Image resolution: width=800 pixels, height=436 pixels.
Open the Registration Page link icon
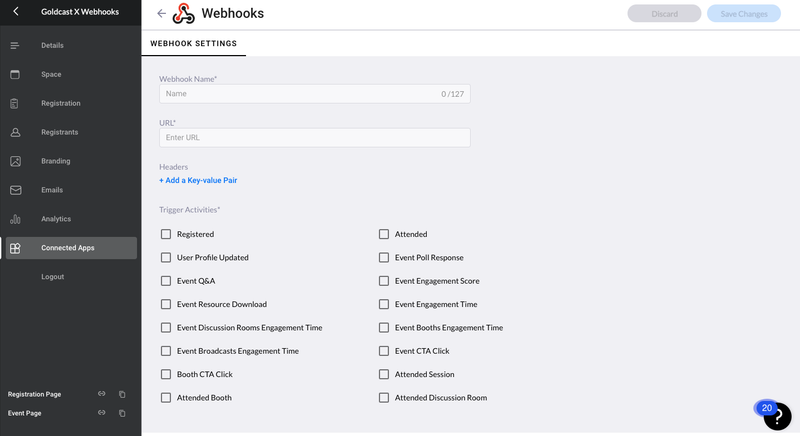point(101,394)
